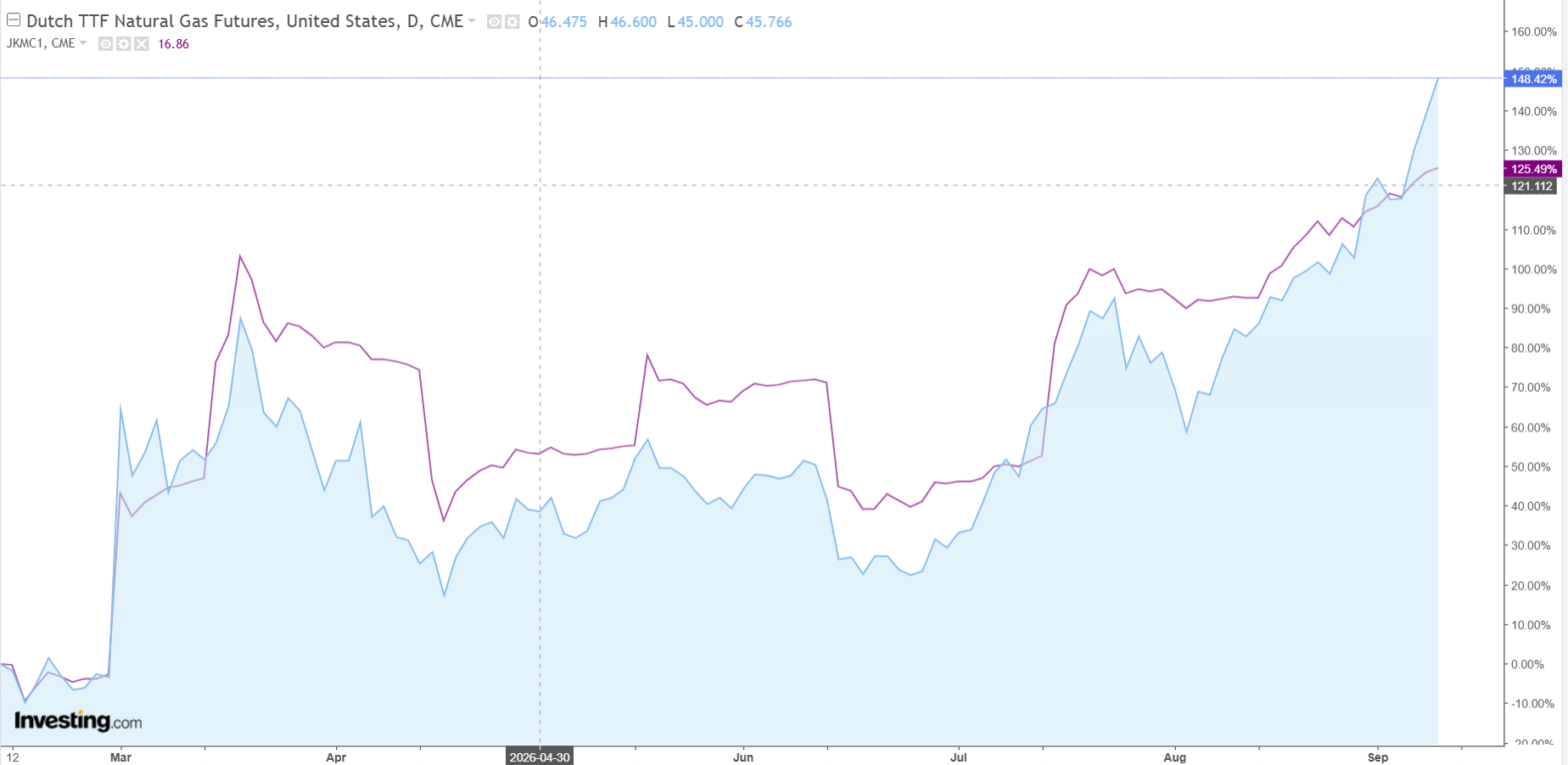Click the Close value 45.766

point(769,22)
